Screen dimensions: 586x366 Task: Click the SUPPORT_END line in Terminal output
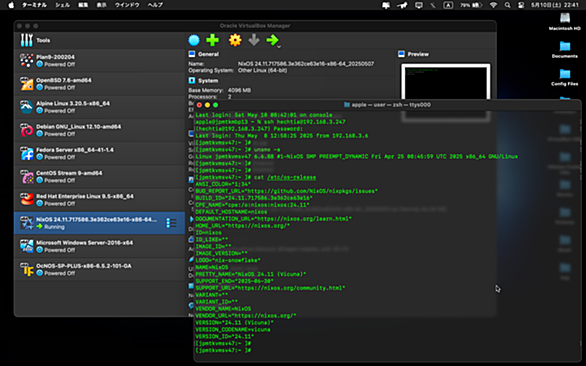pos(234,281)
